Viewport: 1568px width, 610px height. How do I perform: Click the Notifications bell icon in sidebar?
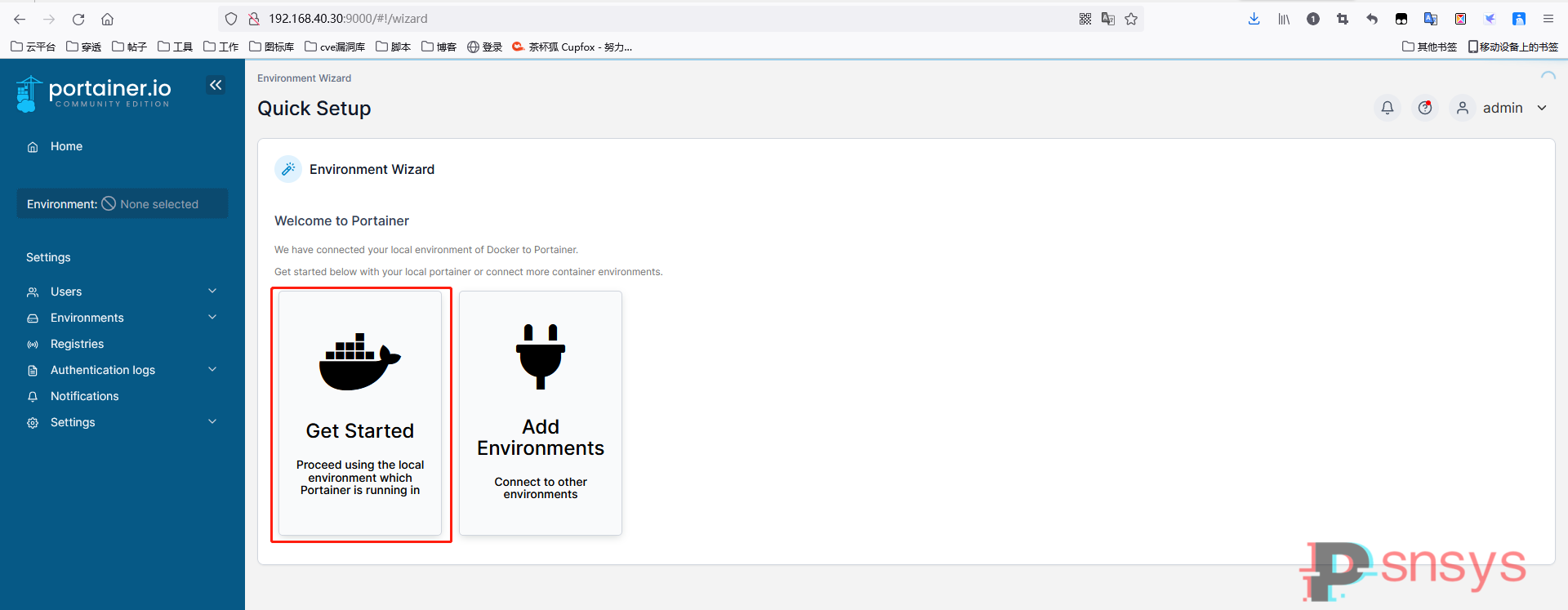[x=33, y=397]
